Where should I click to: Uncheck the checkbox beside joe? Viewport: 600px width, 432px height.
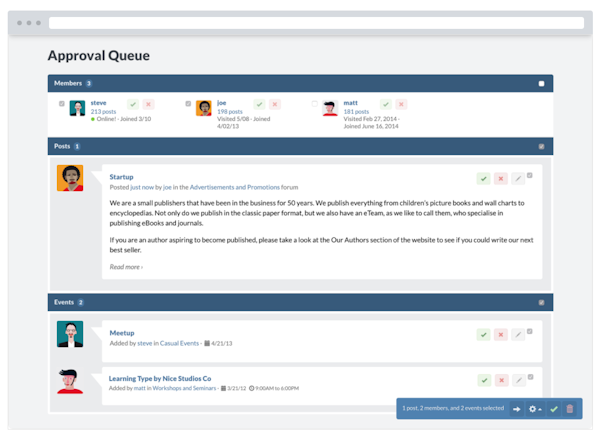[188, 103]
